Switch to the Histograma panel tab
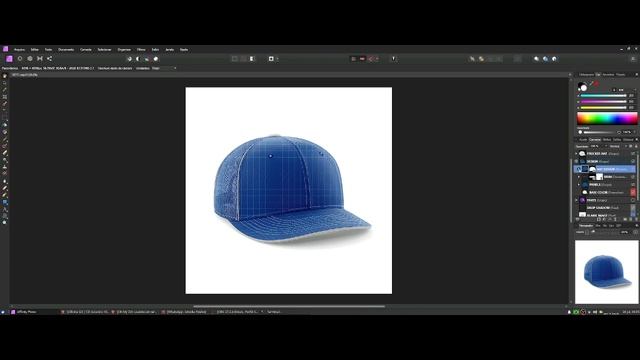Image resolution: width=640 pixels, height=360 pixels. click(x=587, y=75)
